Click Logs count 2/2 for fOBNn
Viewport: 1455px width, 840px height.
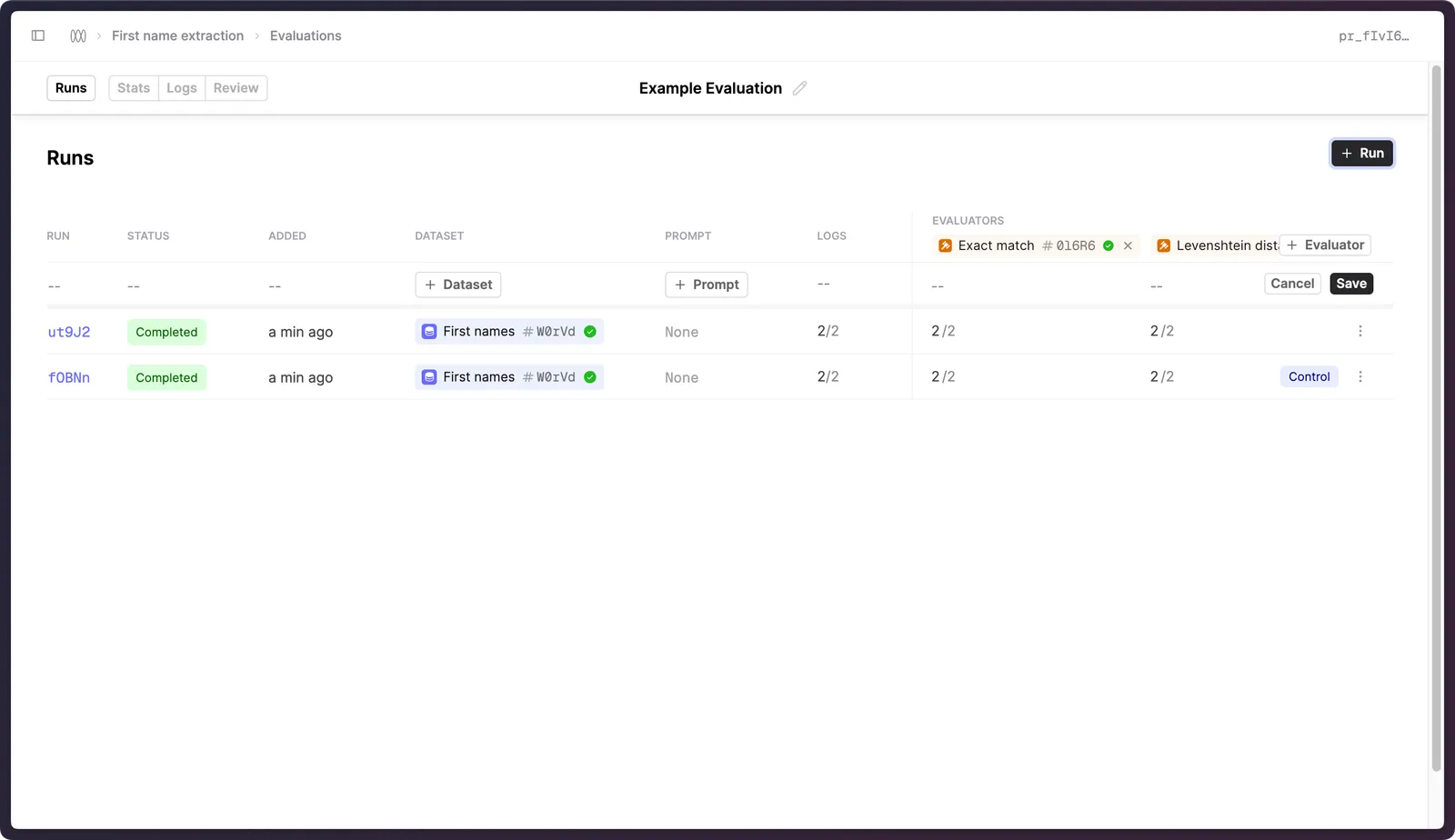[828, 376]
